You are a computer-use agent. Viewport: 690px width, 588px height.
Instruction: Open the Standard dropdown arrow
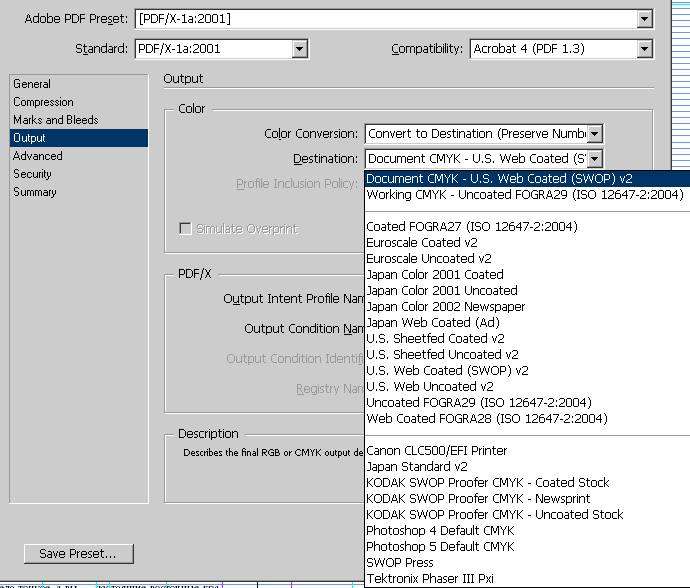[x=299, y=48]
